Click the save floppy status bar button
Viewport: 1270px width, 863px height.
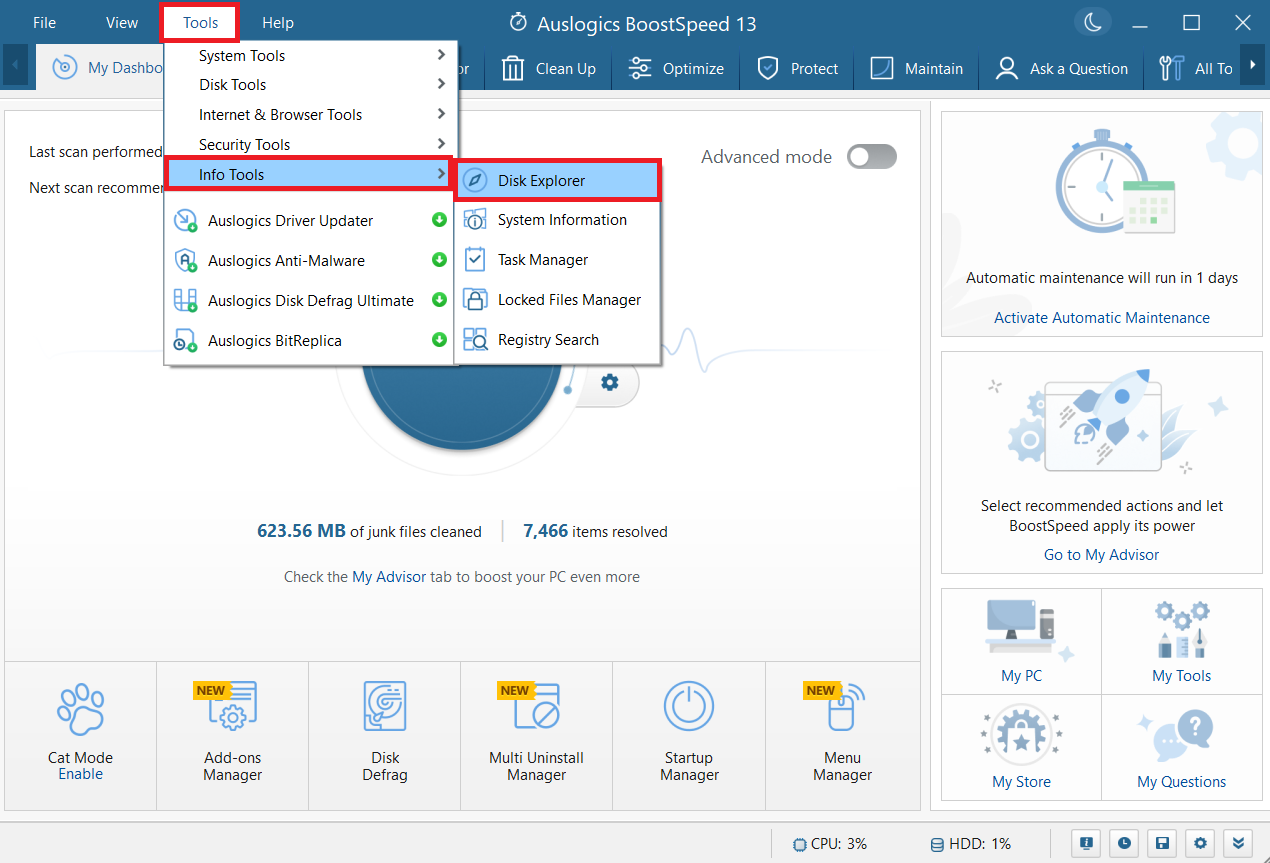pos(1161,843)
